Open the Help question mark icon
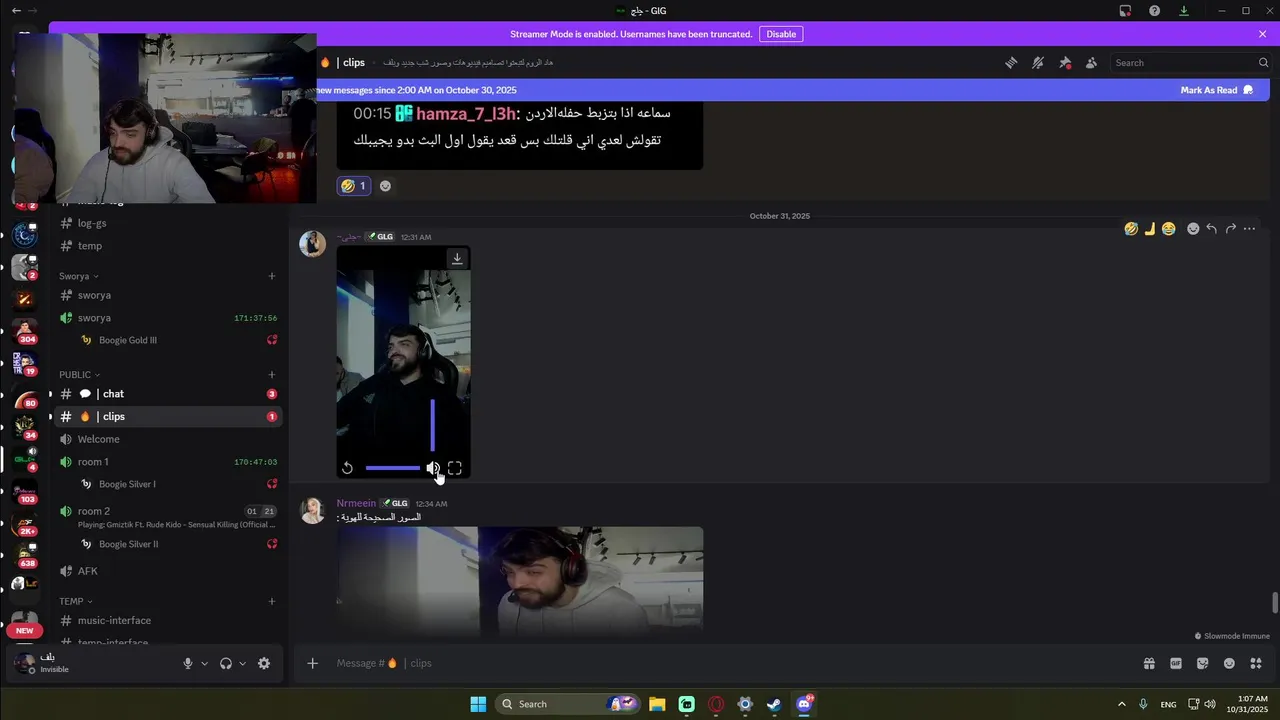Image resolution: width=1280 pixels, height=720 pixels. point(1155,11)
